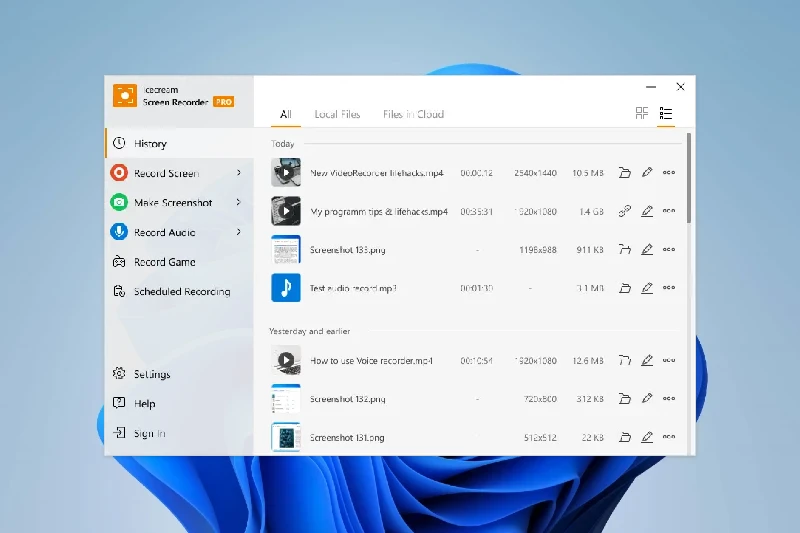Click the history list vertical scrollbar
This screenshot has width=800, height=533.
click(x=689, y=177)
